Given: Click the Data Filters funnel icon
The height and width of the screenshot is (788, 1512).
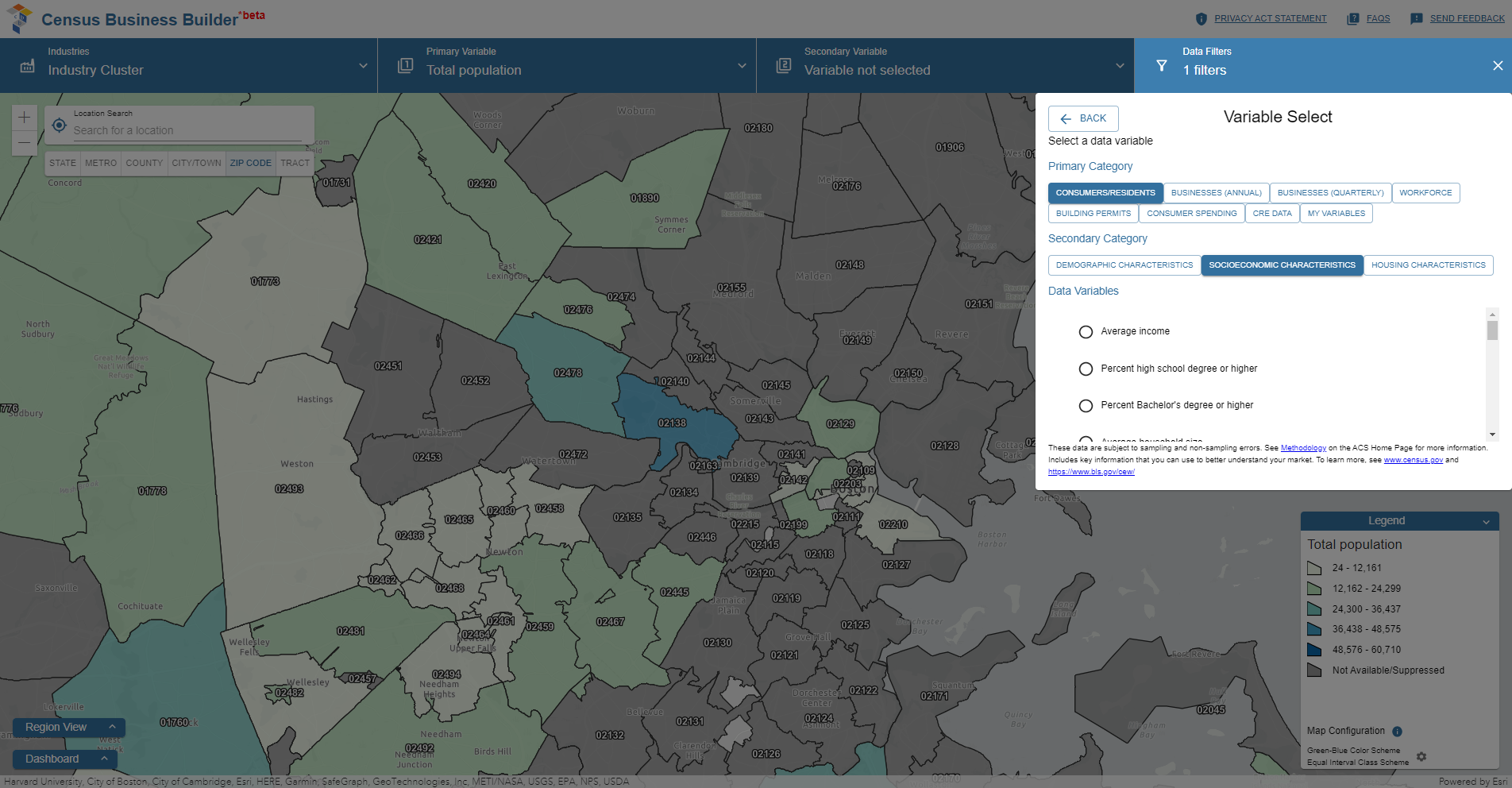Looking at the screenshot, I should (x=1163, y=66).
